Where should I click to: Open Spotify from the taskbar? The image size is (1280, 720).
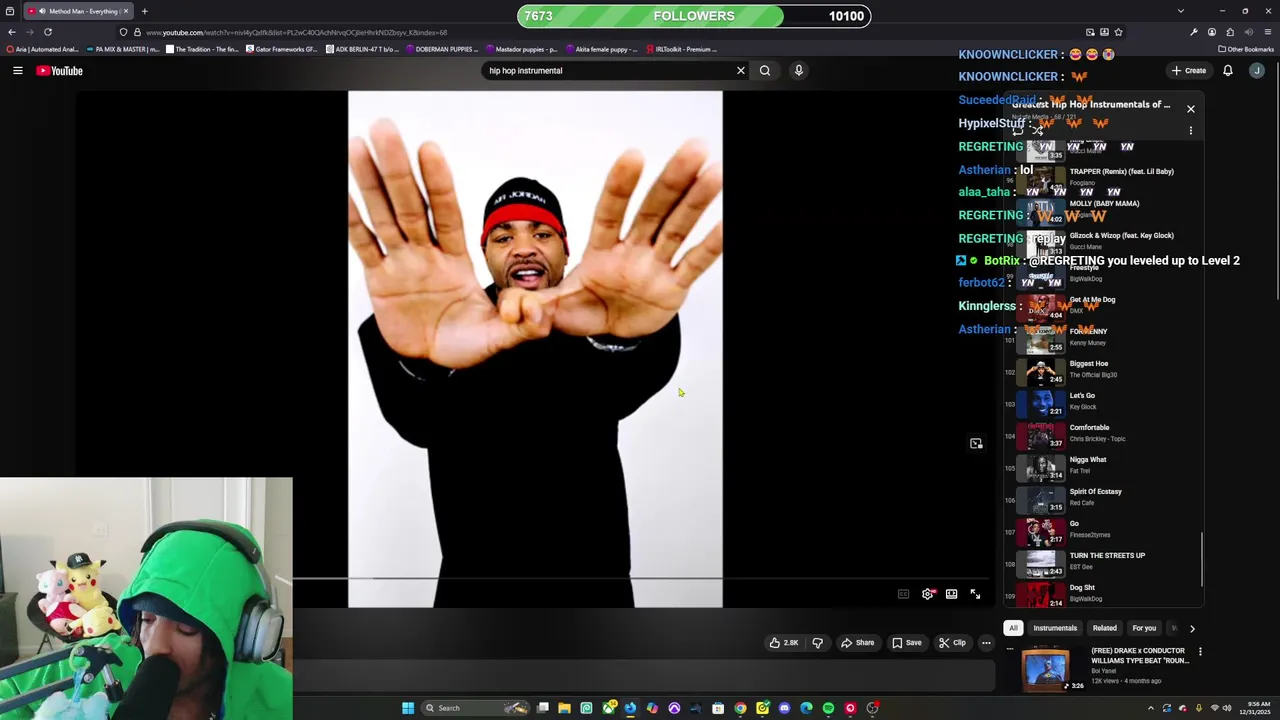828,708
